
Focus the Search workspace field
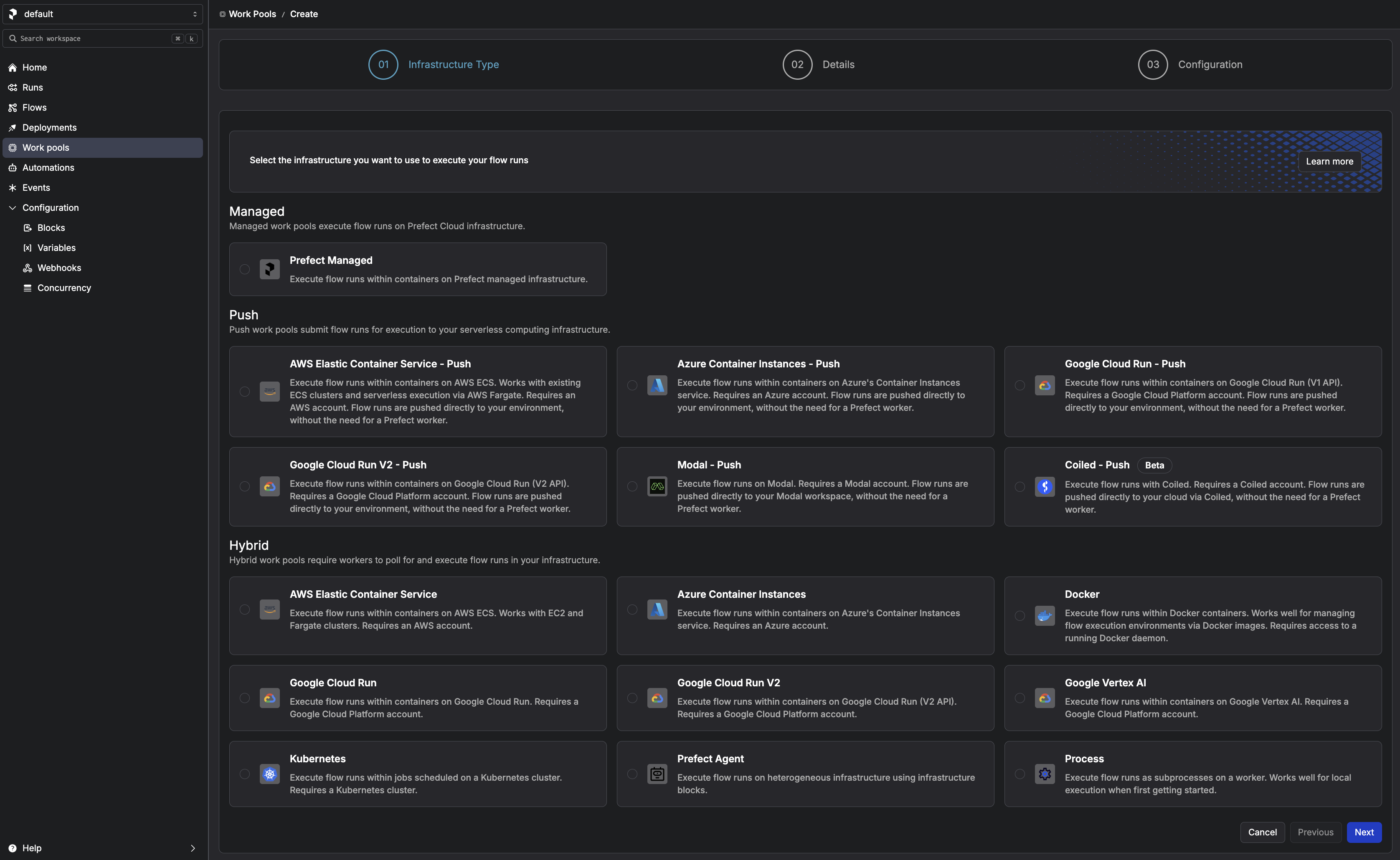coord(102,39)
